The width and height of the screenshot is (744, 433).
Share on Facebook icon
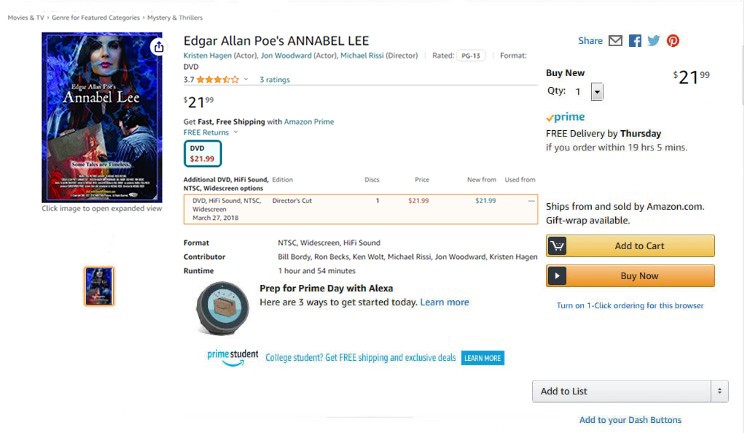(x=635, y=41)
